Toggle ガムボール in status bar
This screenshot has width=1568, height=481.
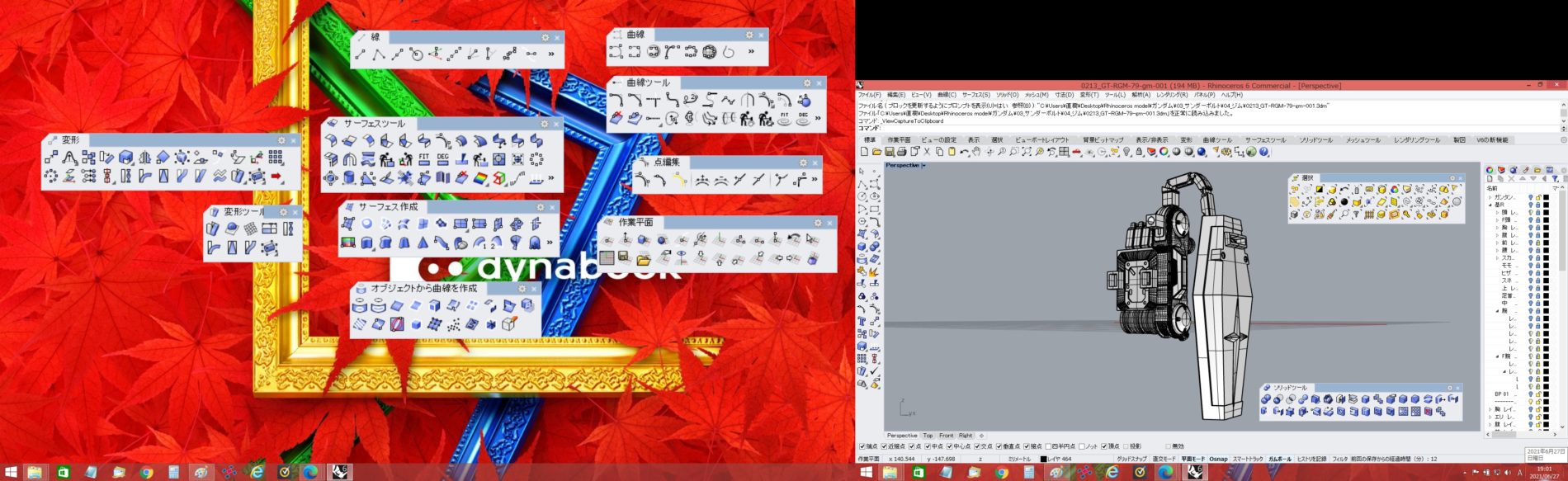point(1280,459)
